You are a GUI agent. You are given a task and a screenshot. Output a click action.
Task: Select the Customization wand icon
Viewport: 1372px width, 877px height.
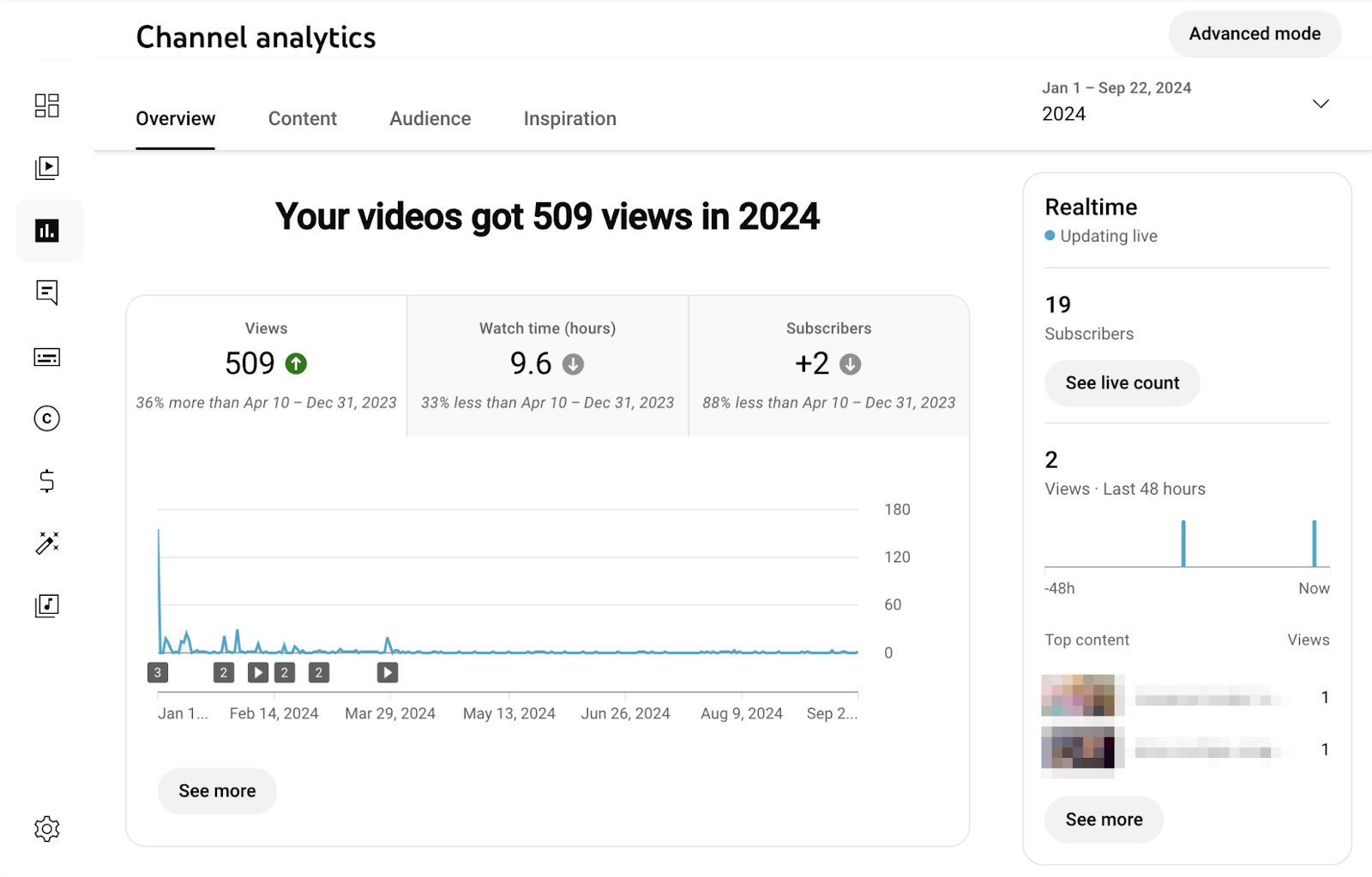point(47,543)
